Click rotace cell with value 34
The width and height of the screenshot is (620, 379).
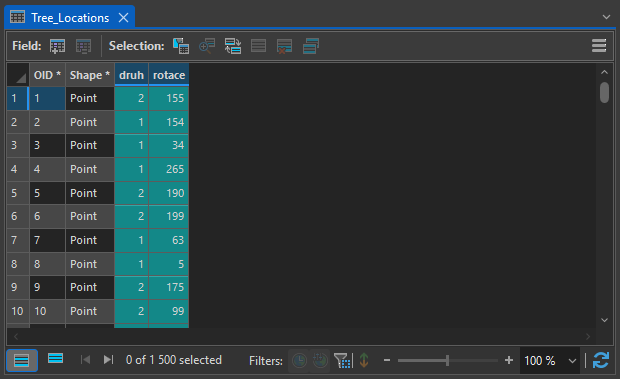pos(169,145)
